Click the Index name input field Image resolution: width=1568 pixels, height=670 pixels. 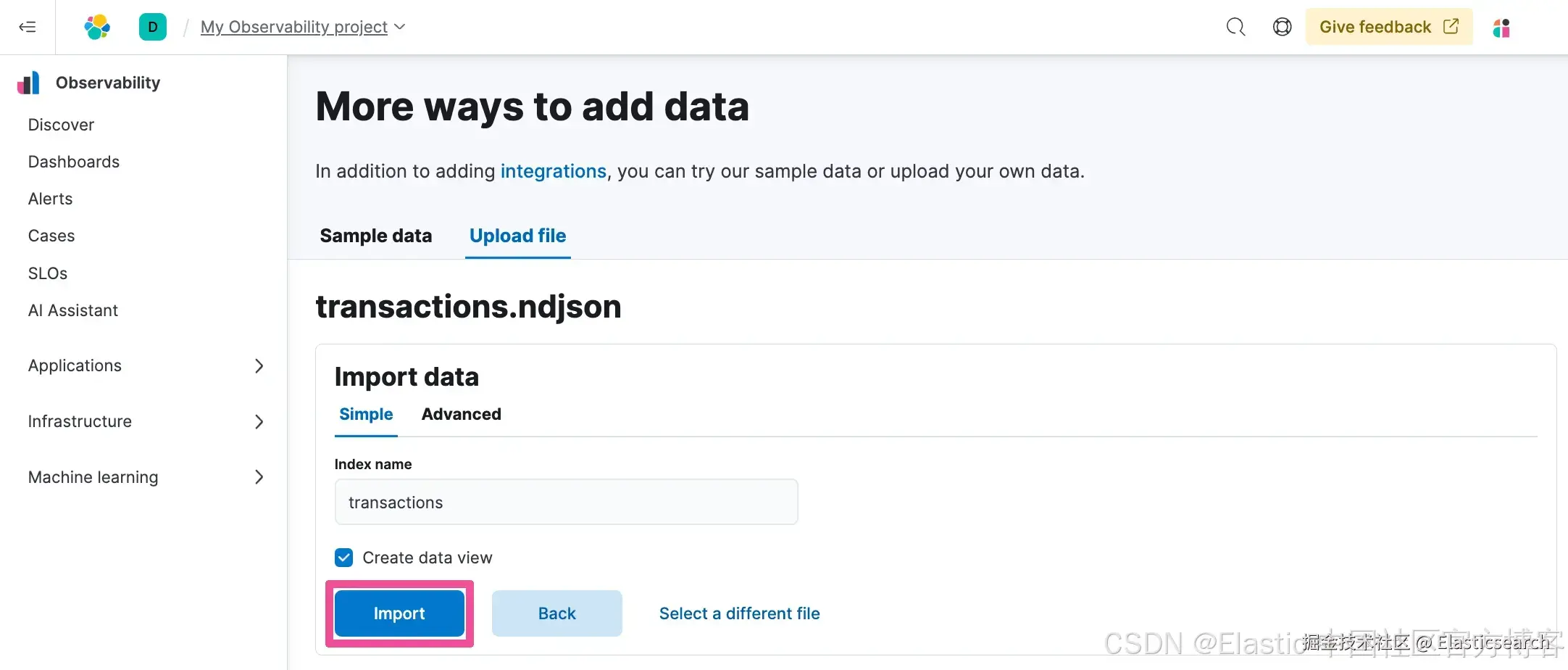tap(566, 502)
